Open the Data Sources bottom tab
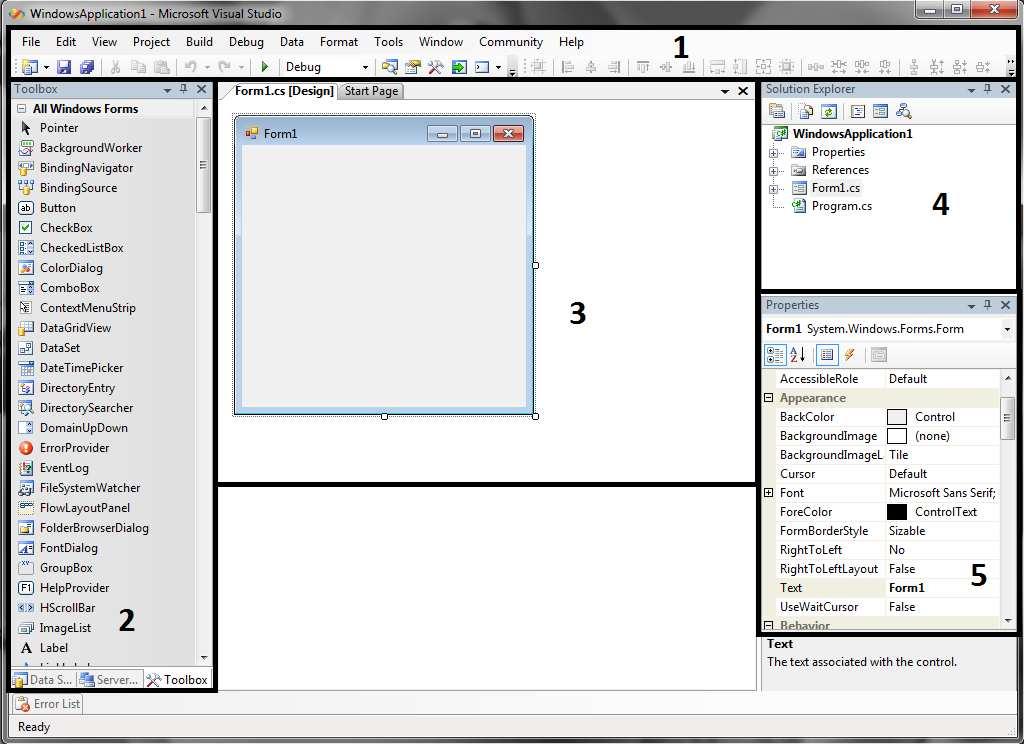 point(42,679)
